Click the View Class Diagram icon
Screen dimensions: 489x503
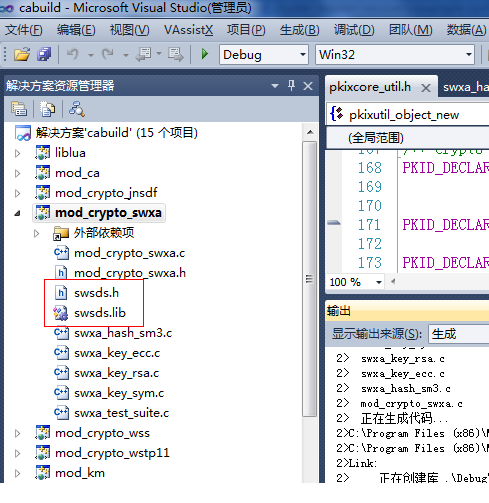coord(77,109)
